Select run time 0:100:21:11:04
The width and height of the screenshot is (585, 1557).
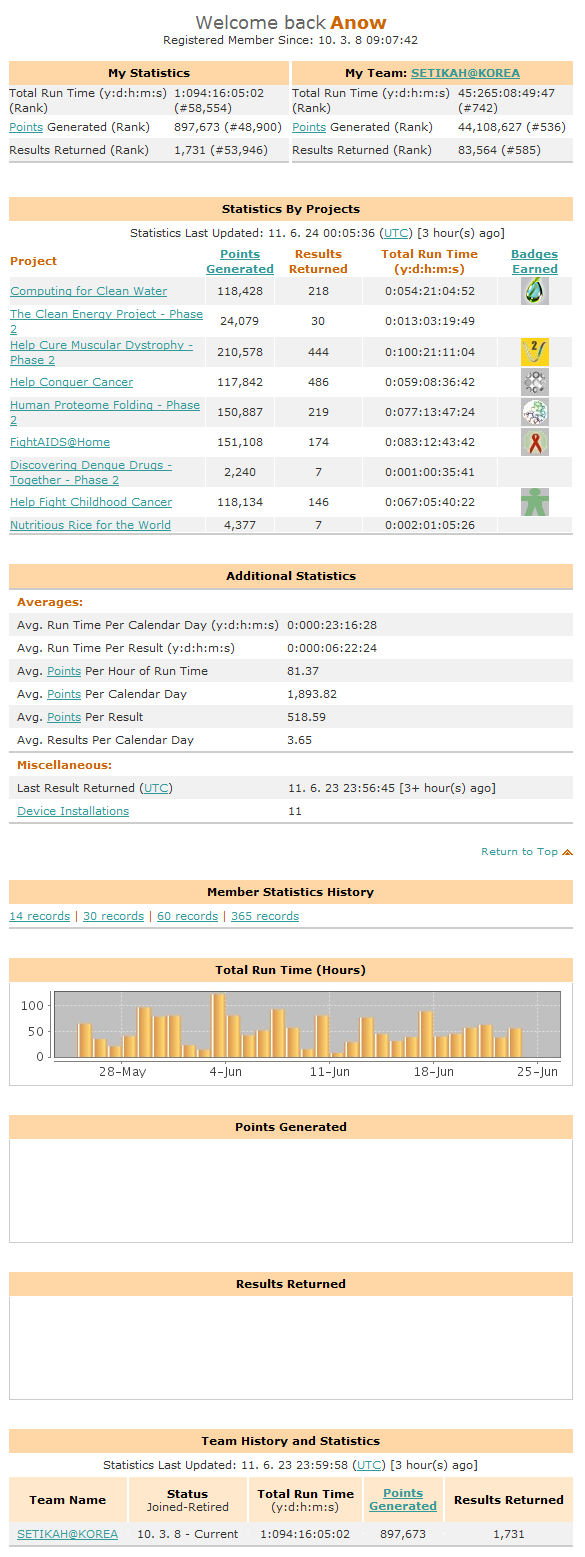430,352
